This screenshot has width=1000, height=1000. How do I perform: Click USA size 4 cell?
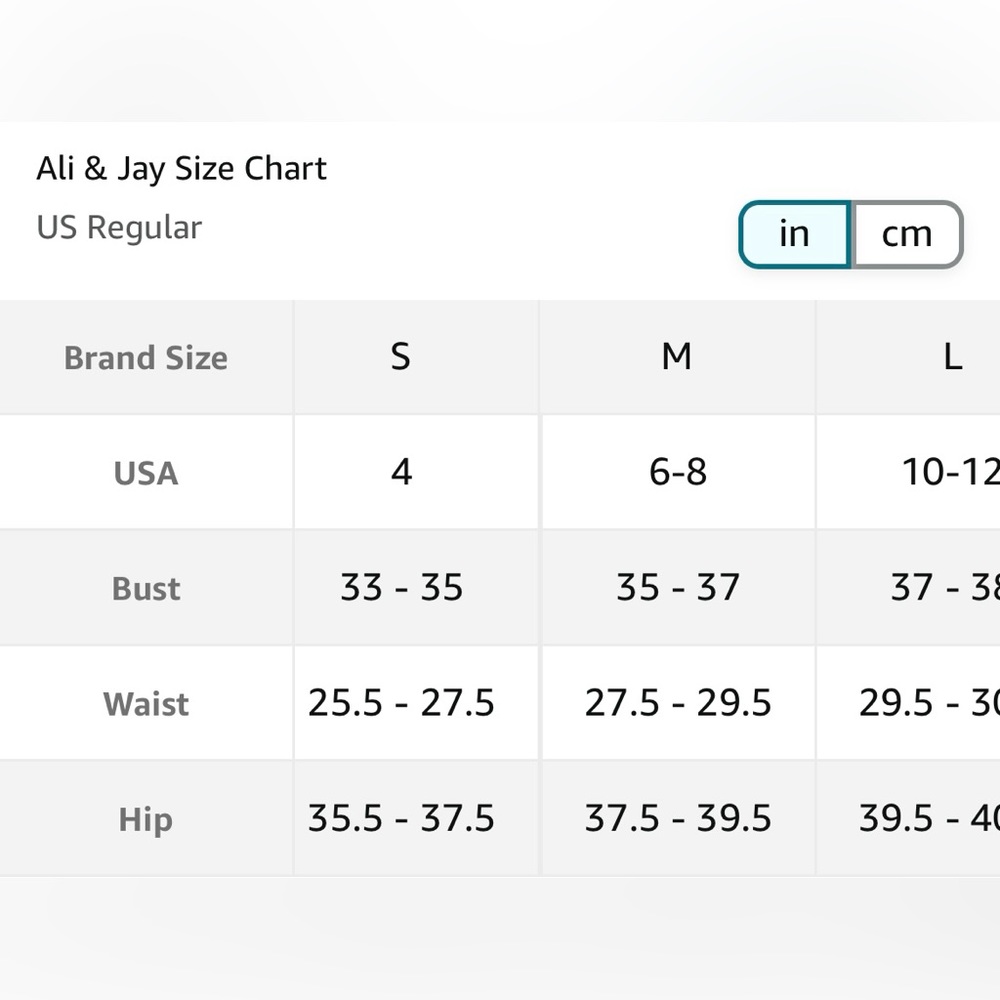(x=416, y=473)
